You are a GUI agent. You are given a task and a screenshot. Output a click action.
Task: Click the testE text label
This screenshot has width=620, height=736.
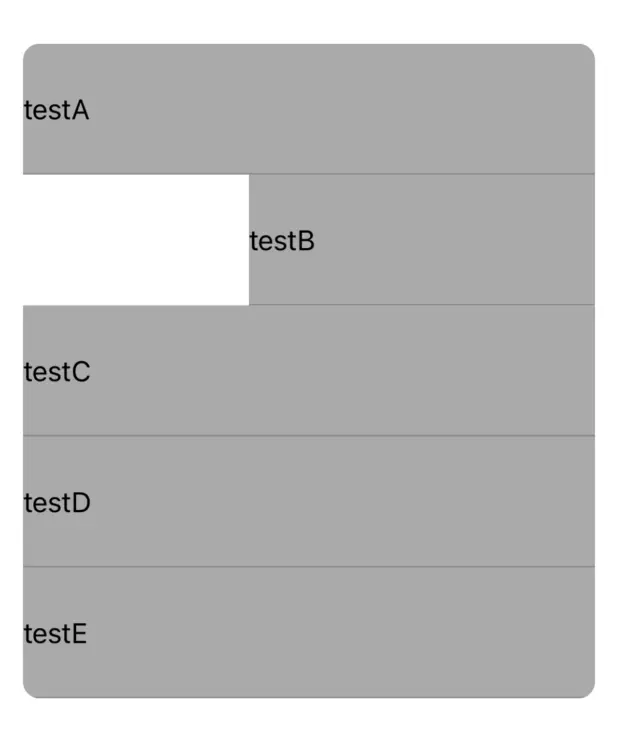55,635
